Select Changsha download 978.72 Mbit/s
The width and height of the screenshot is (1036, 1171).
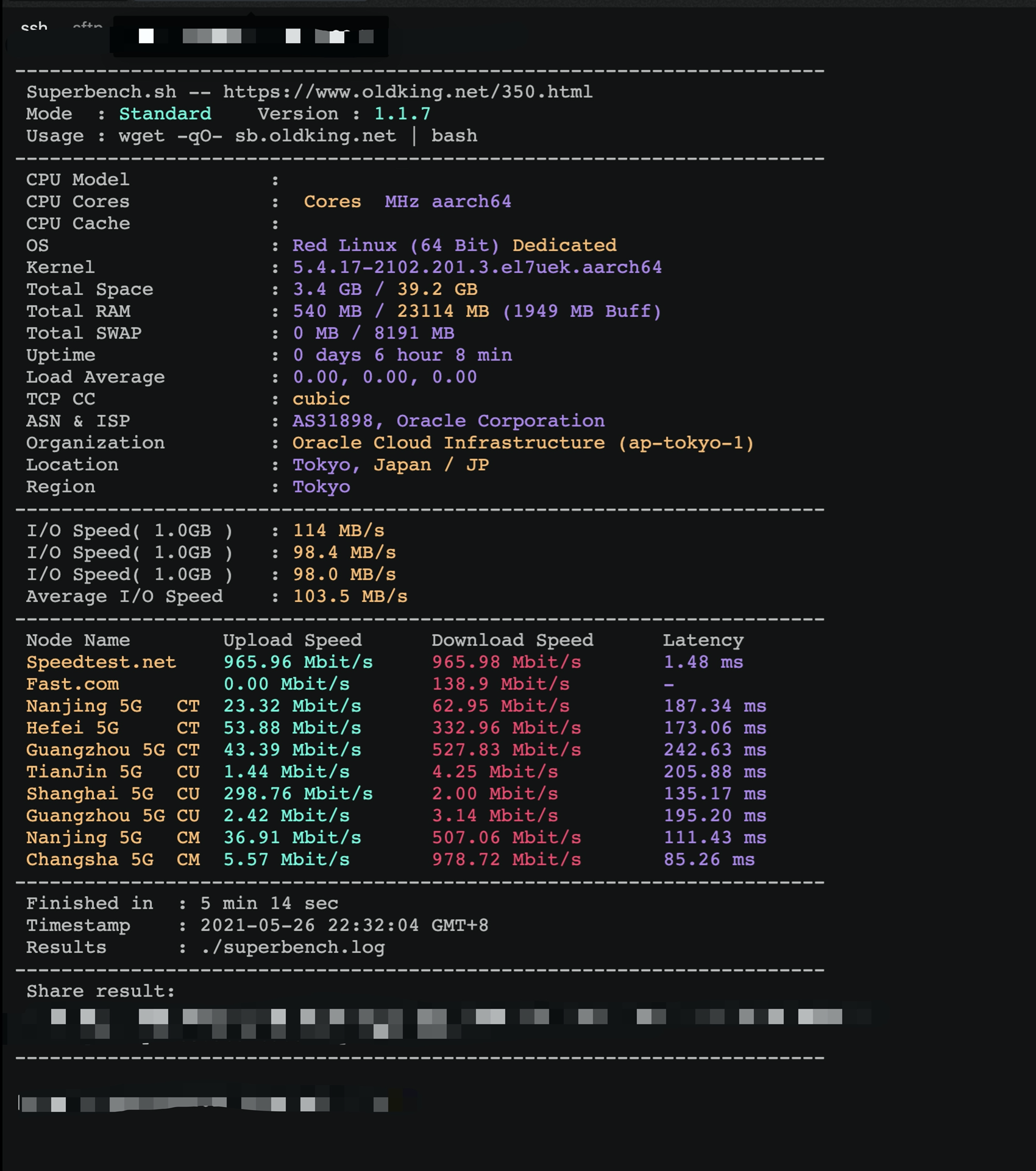click(506, 860)
